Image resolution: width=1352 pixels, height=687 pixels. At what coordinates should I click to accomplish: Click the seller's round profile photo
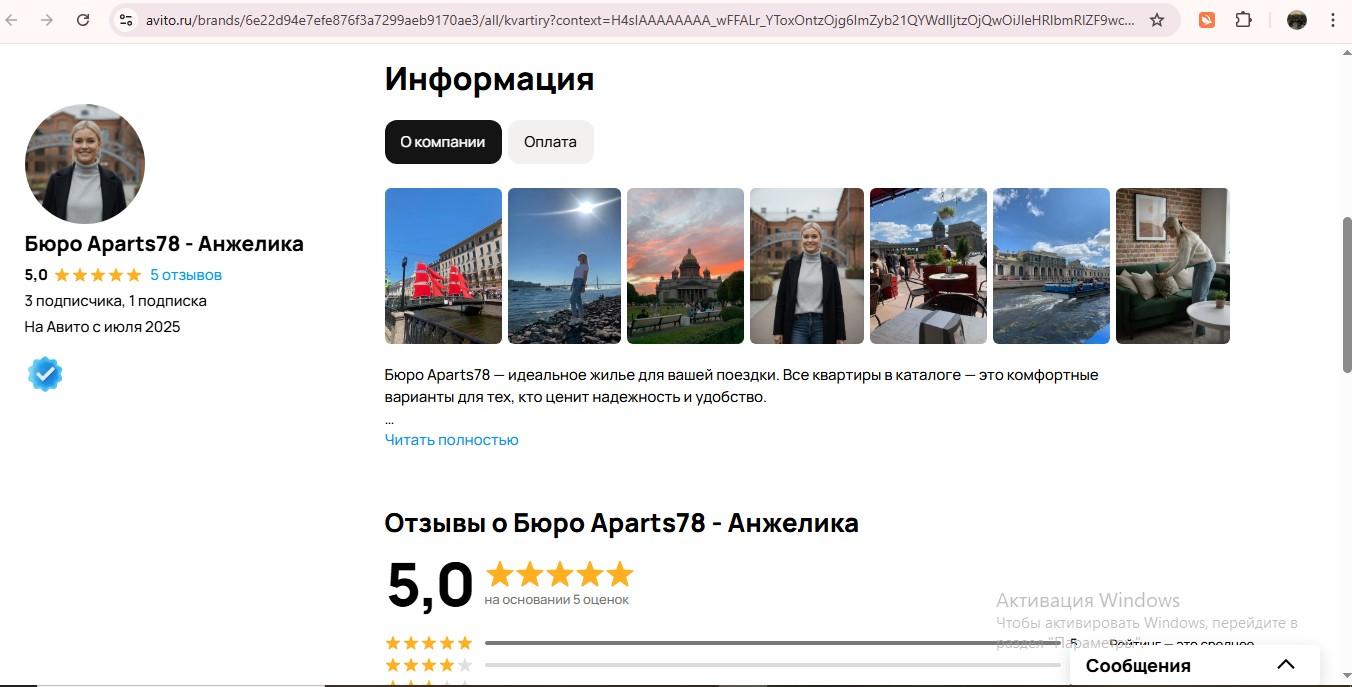click(85, 164)
